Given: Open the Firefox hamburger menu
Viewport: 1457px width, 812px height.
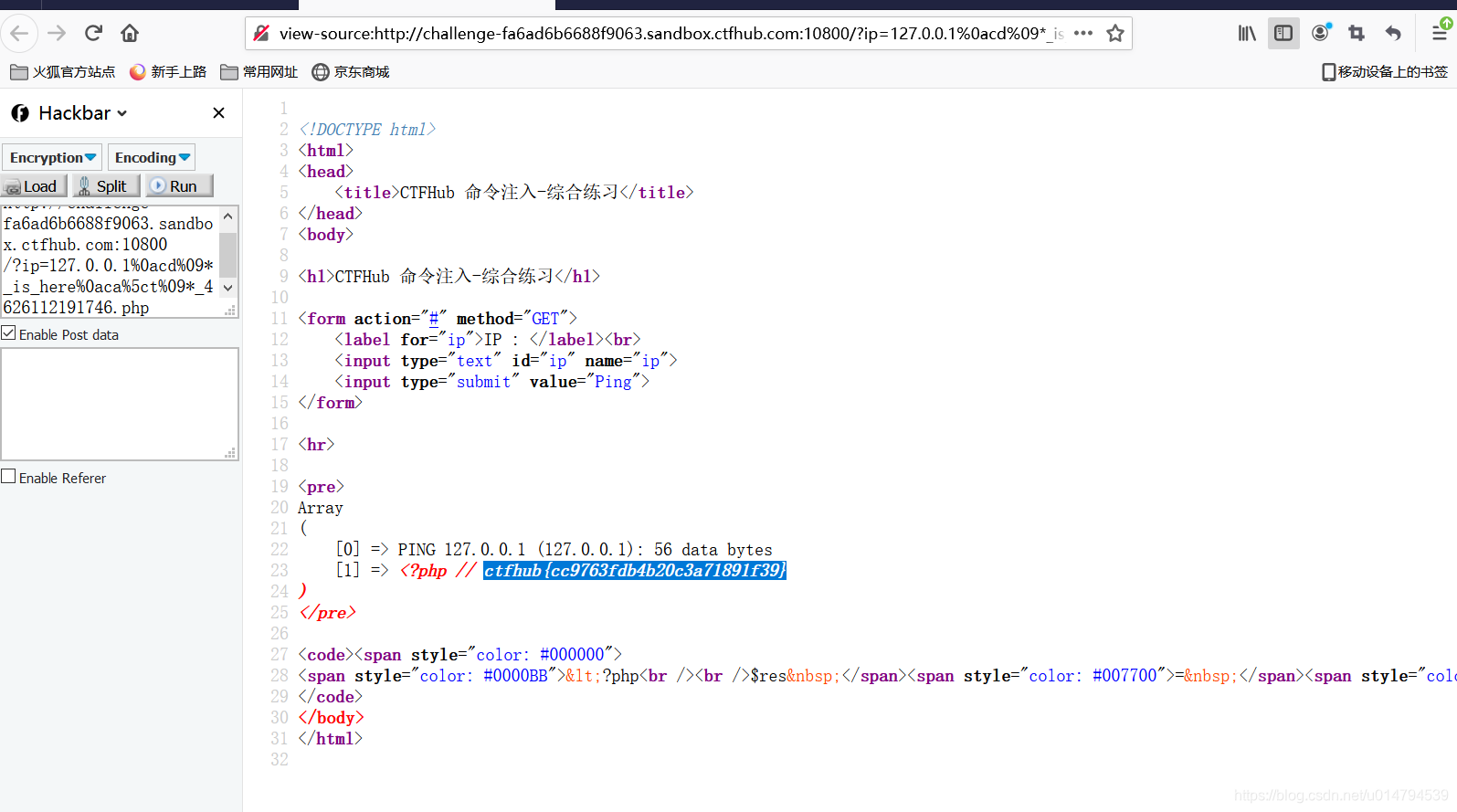Looking at the screenshot, I should click(1440, 32).
